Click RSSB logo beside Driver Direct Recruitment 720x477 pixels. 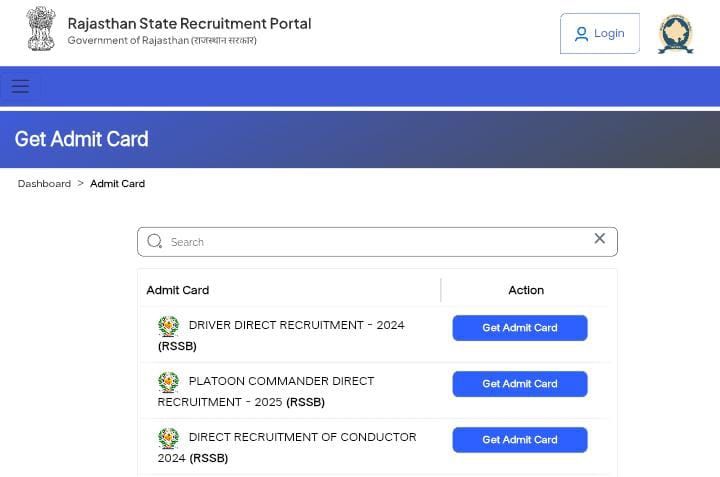168,326
